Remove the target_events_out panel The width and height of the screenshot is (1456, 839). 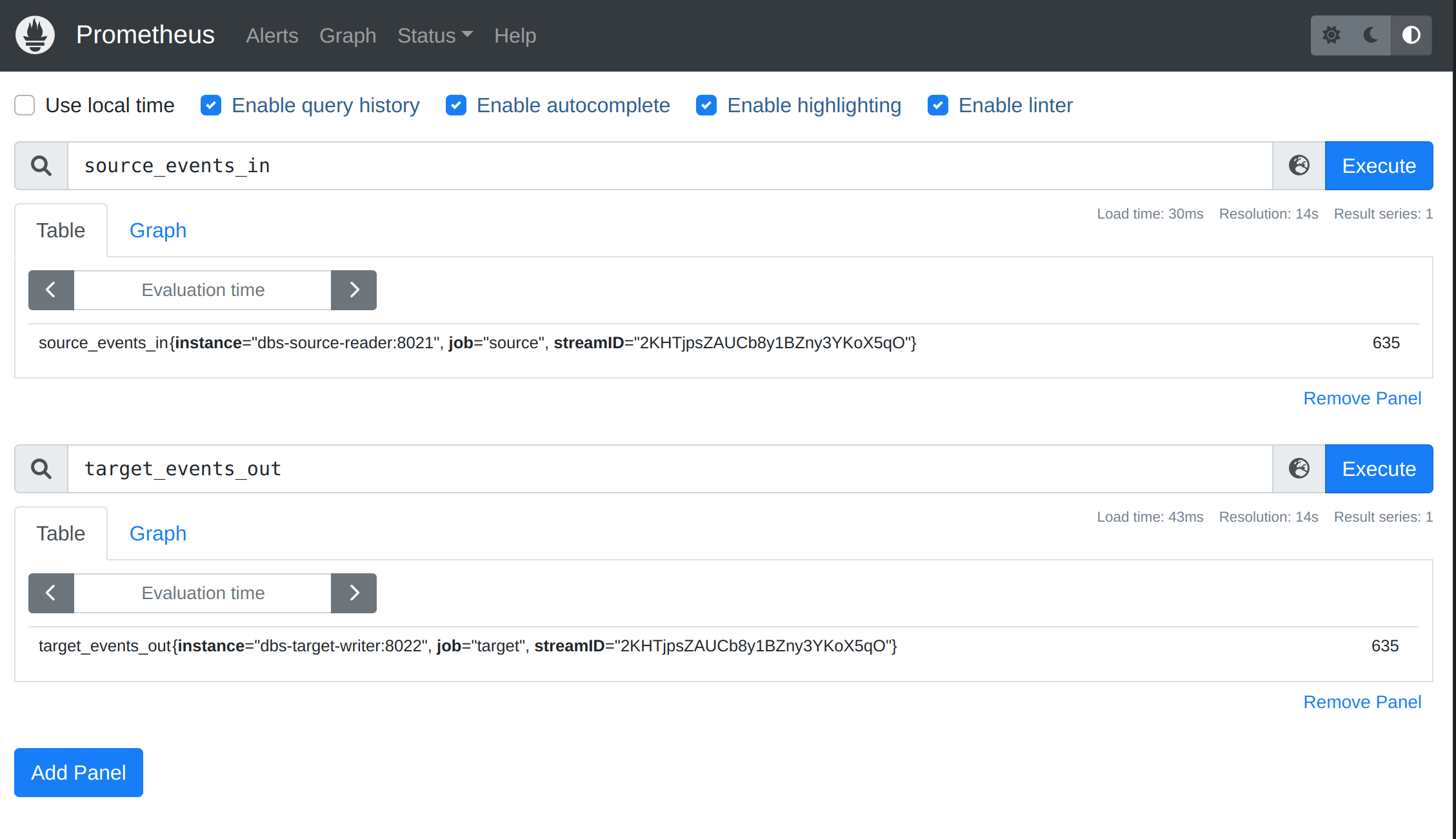tap(1362, 702)
